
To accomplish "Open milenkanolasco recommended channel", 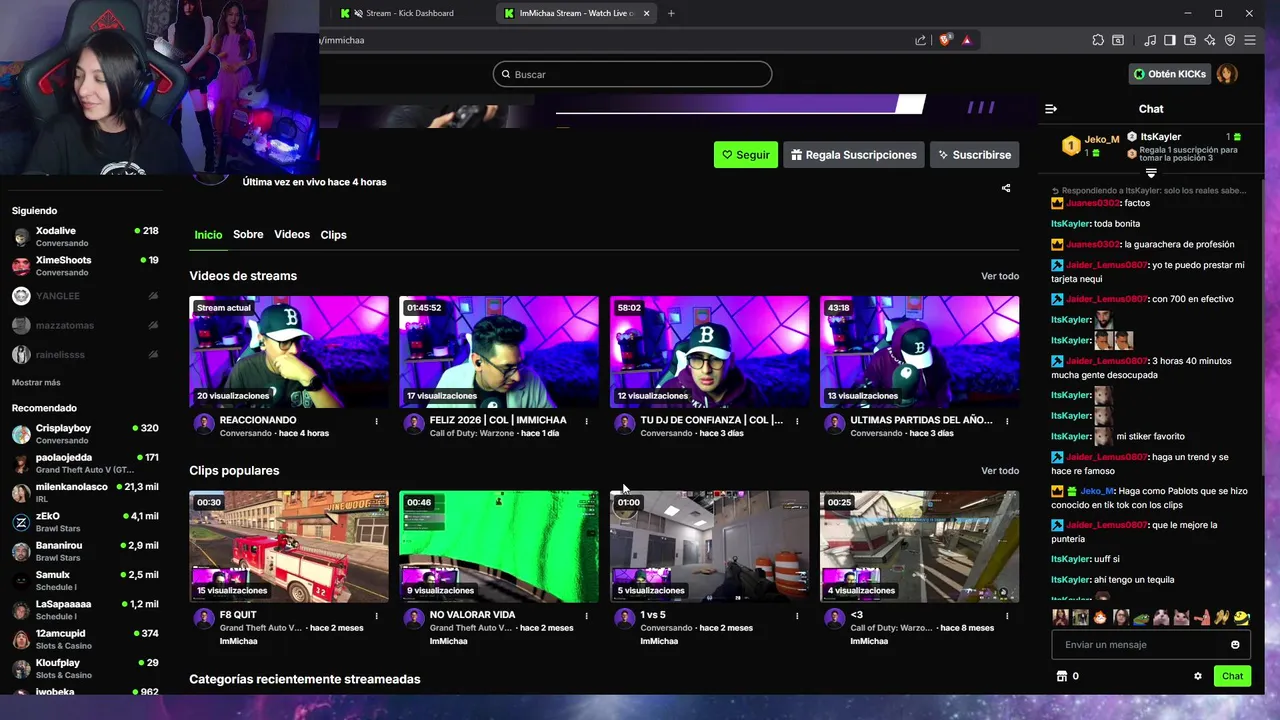I will coord(85,493).
